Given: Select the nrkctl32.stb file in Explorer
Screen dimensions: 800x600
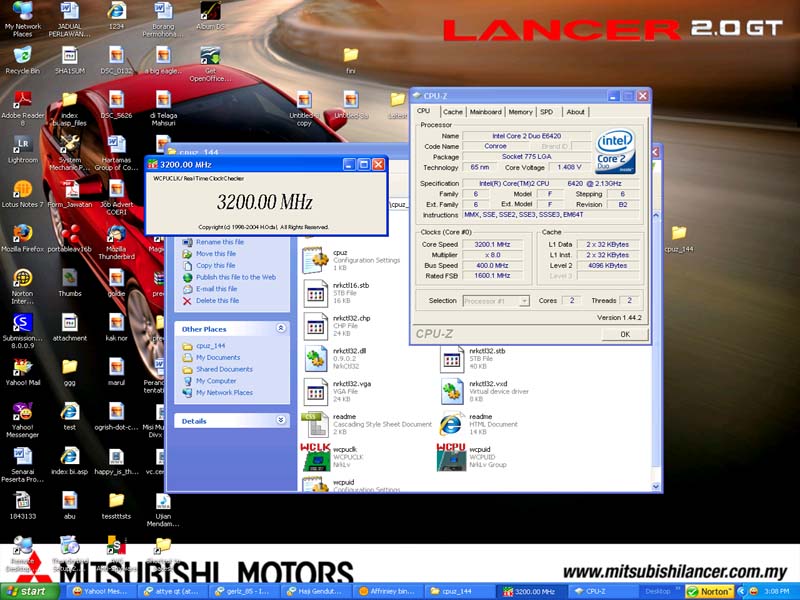Looking at the screenshot, I should [473, 359].
